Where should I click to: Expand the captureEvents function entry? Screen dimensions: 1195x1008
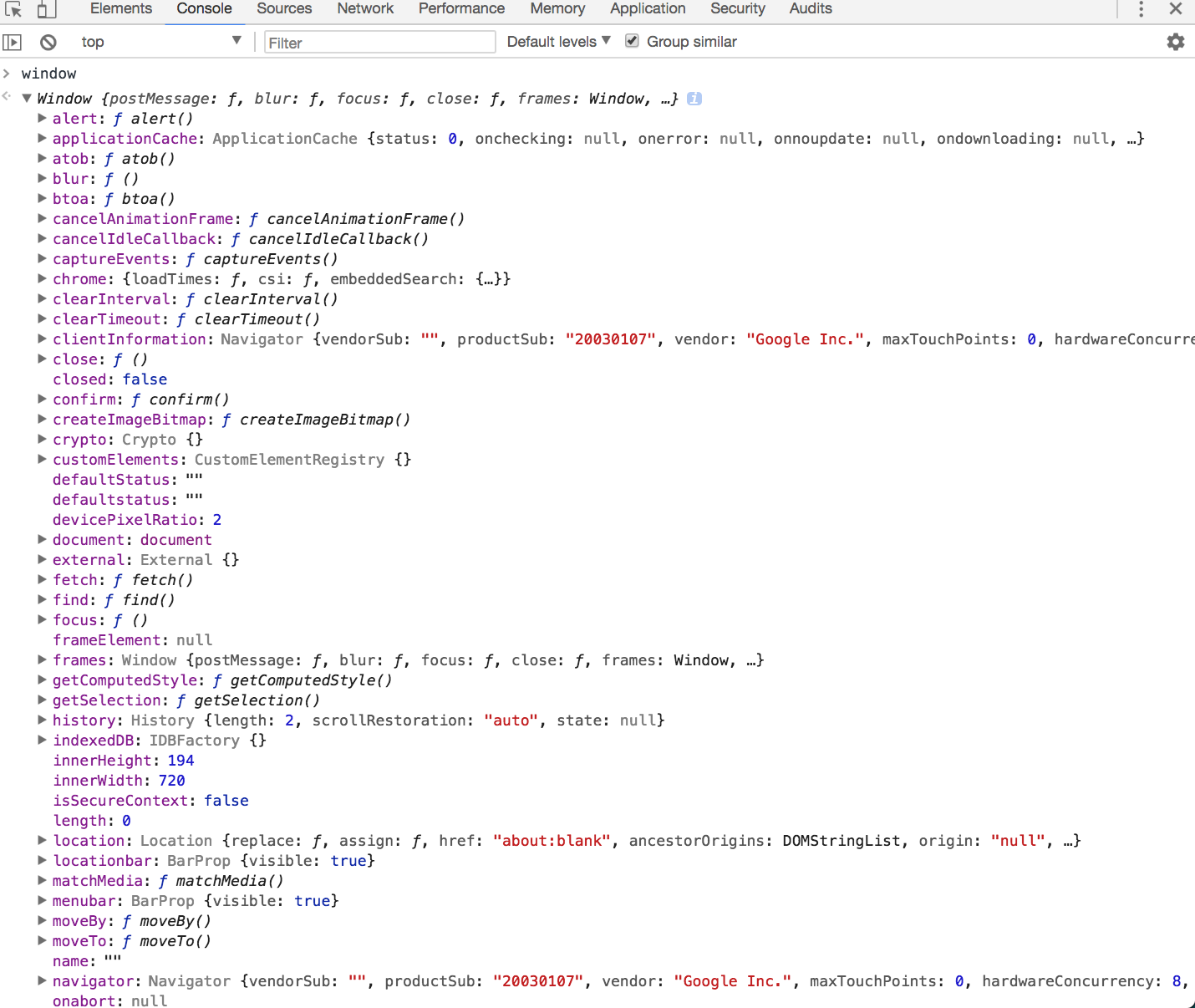tap(42, 259)
